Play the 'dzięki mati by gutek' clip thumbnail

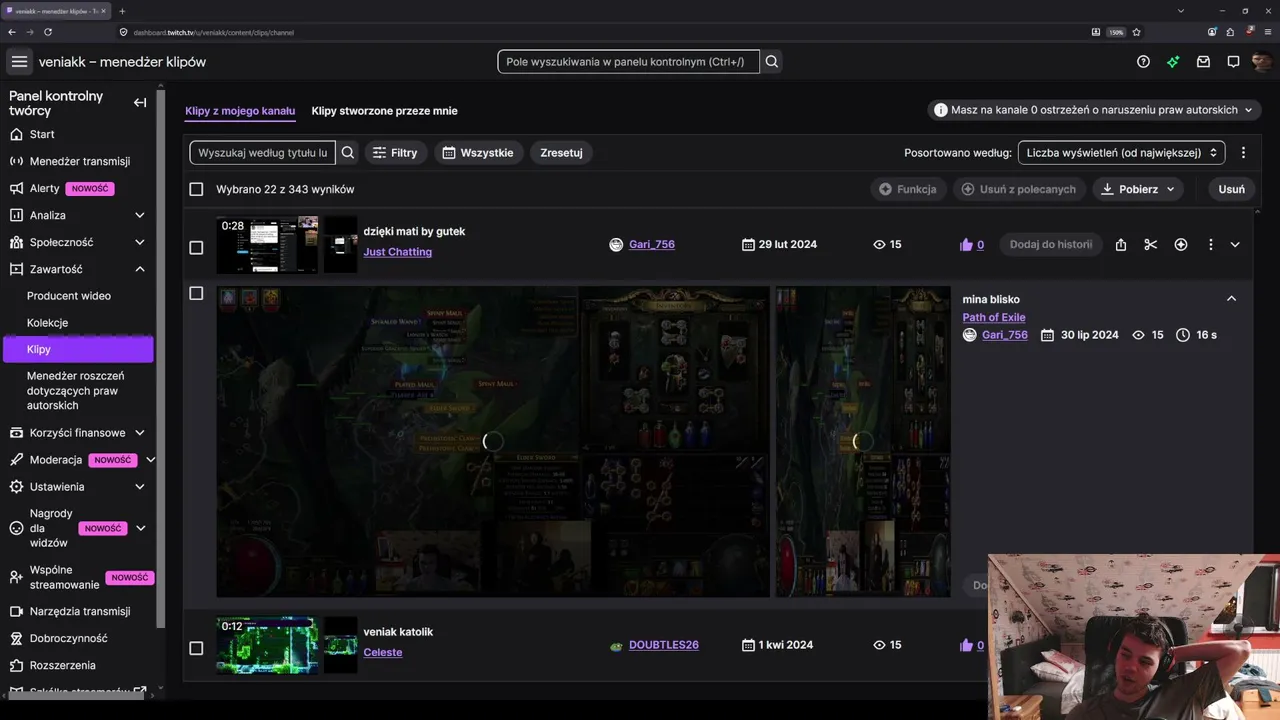[267, 245]
